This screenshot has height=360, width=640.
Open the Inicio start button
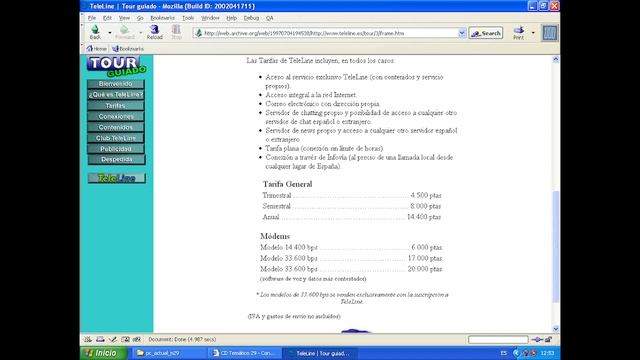103,353
